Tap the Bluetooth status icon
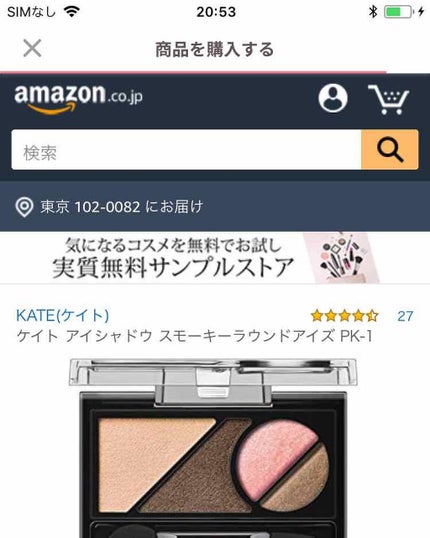The image size is (430, 538). [x=373, y=12]
